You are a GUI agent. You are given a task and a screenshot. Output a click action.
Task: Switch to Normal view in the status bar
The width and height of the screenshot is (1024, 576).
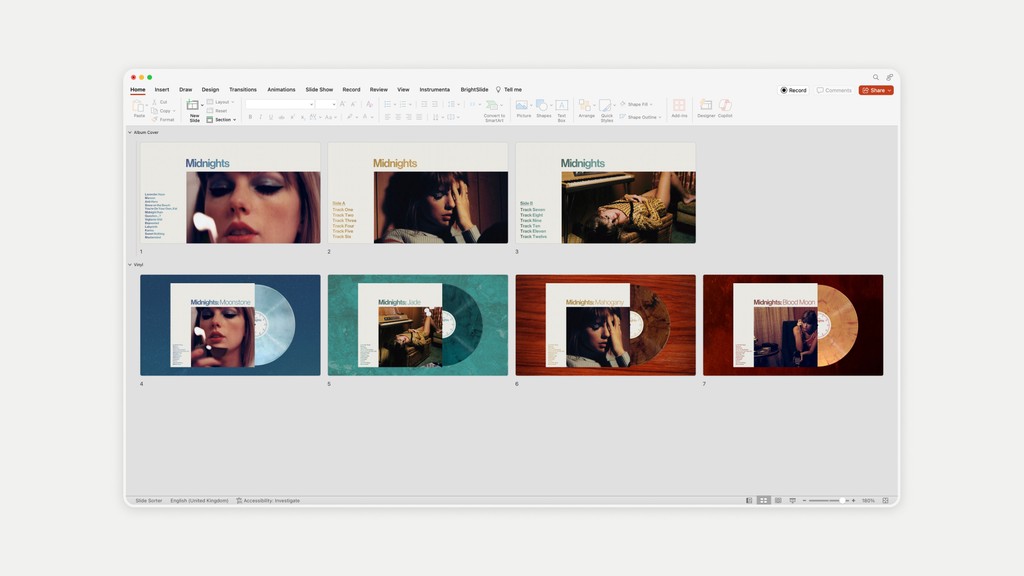point(749,500)
